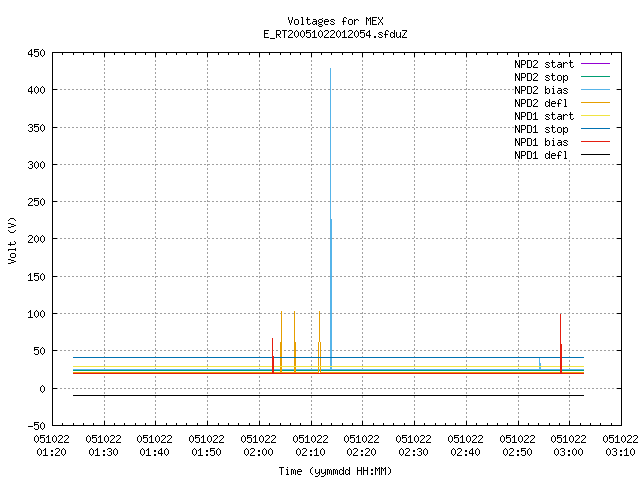640x480 pixels.
Task: Click the black flat line below 0 V
Action: tap(329, 396)
